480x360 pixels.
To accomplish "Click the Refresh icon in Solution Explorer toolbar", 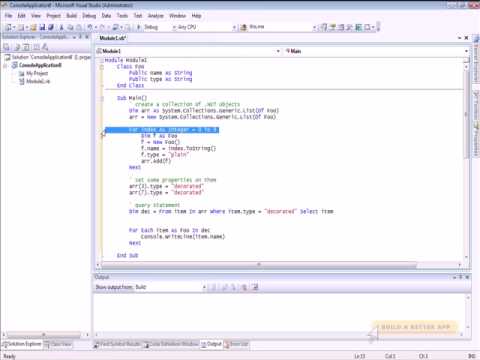I will (x=26, y=47).
